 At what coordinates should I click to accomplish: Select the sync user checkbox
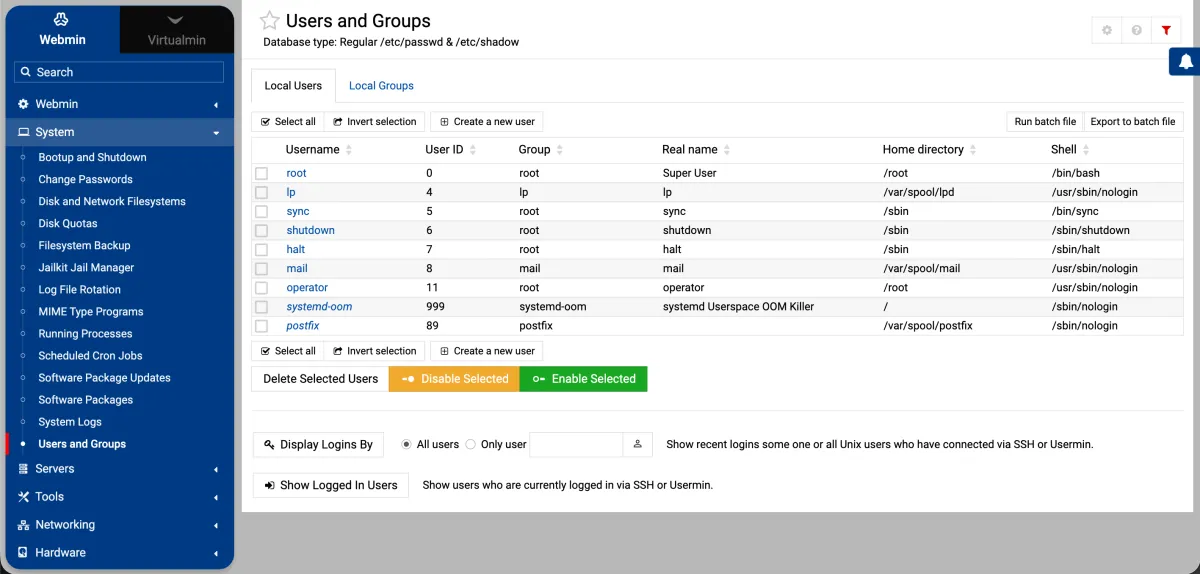(262, 212)
